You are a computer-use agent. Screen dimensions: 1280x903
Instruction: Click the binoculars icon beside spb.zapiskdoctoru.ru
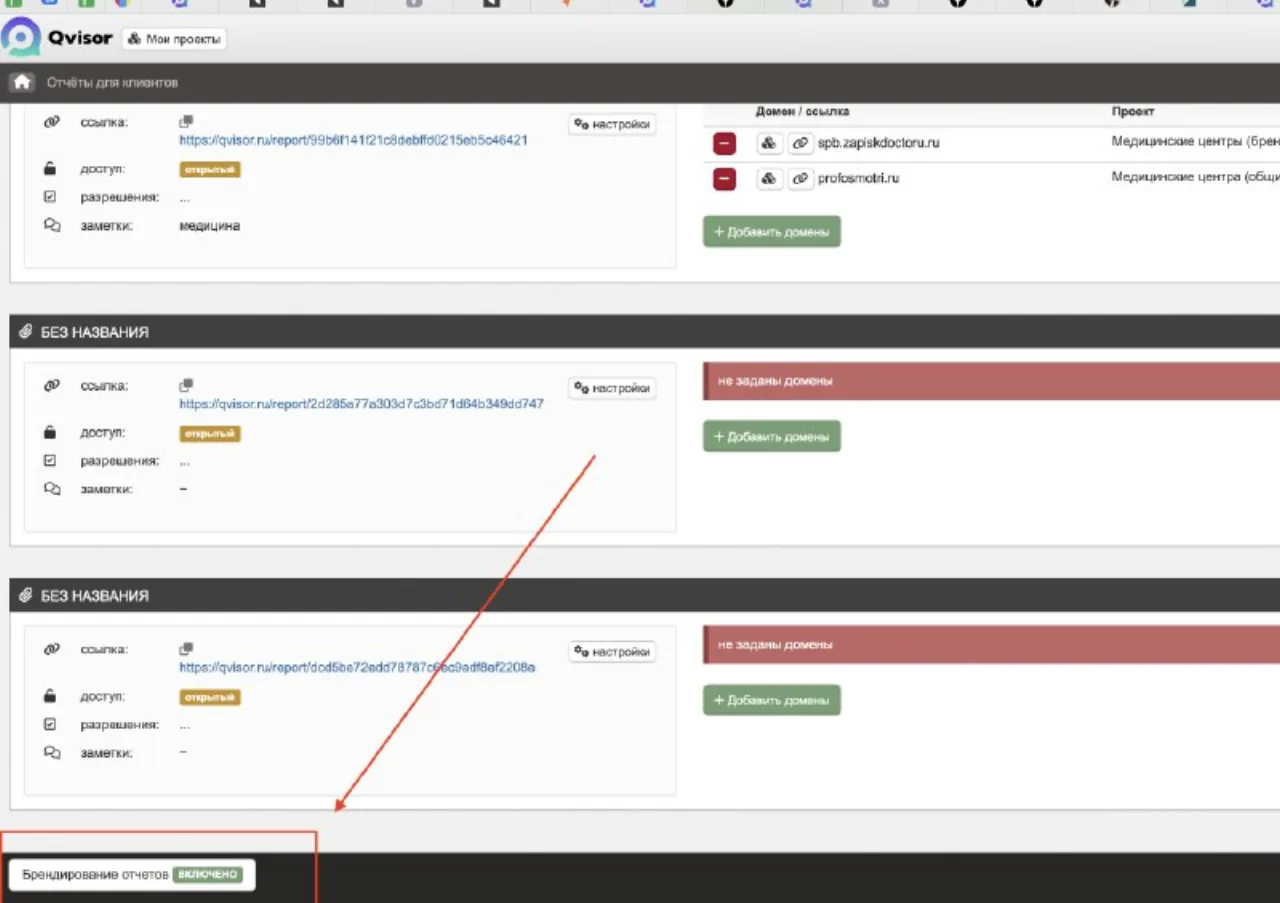pyautogui.click(x=768, y=144)
